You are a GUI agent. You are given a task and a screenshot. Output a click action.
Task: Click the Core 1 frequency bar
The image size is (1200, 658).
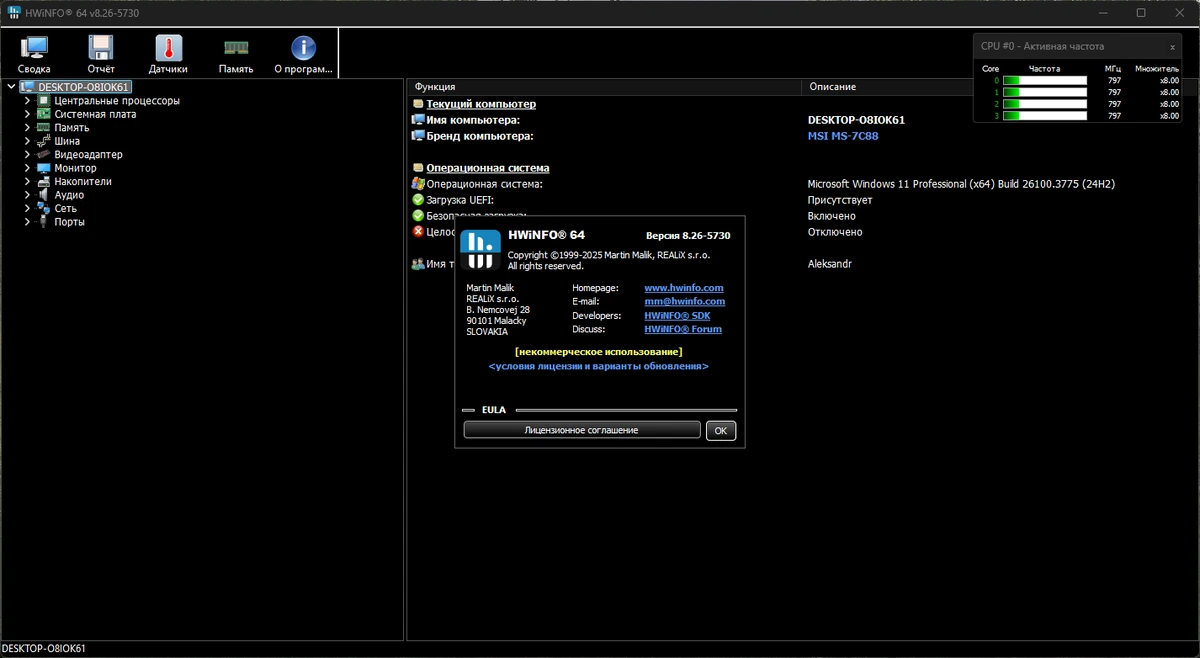point(1044,92)
